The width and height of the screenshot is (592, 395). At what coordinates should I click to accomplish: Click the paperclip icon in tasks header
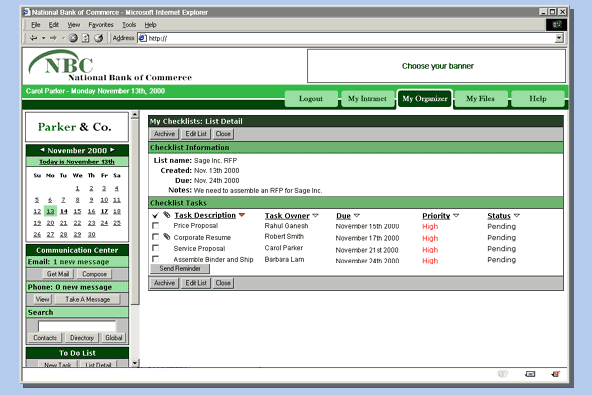166,215
